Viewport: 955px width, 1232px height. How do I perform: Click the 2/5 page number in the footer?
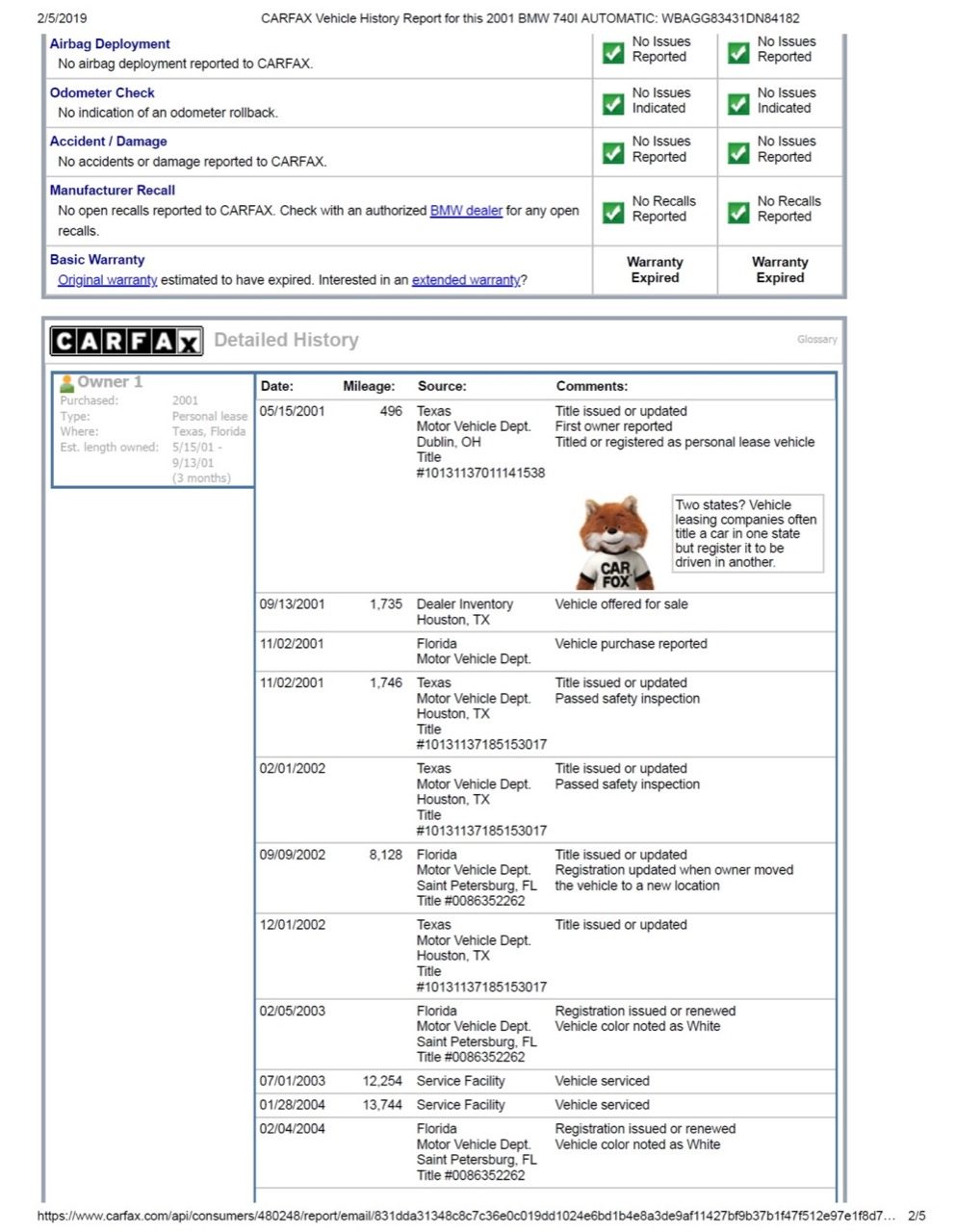click(916, 1217)
